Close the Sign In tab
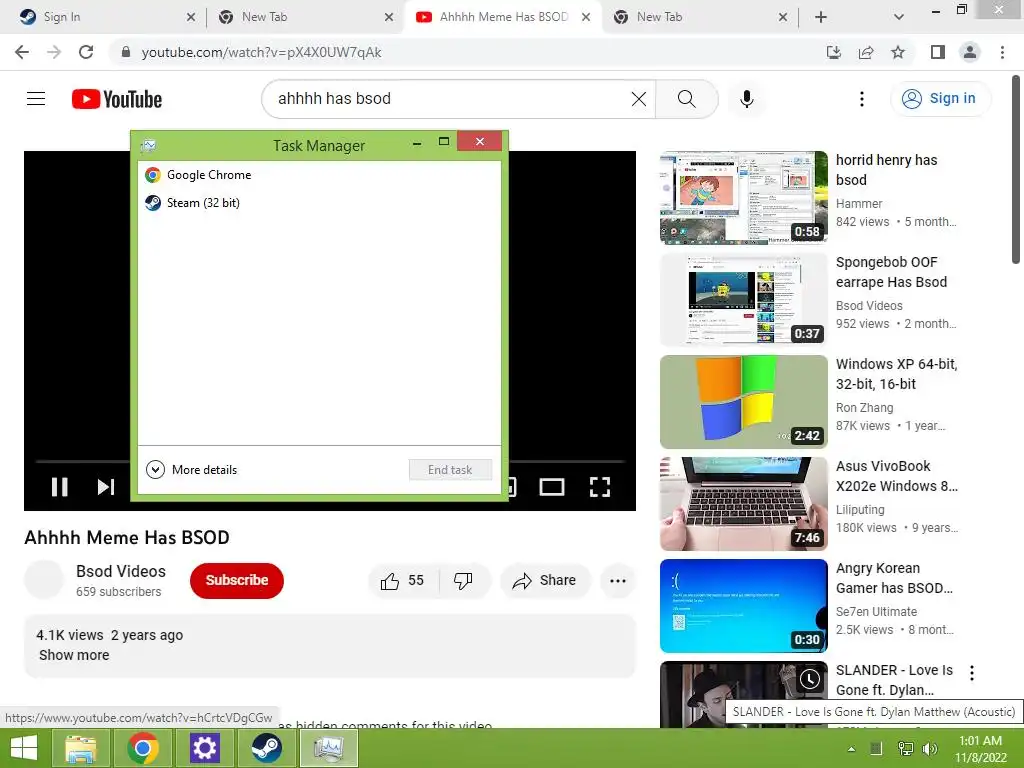 (191, 17)
